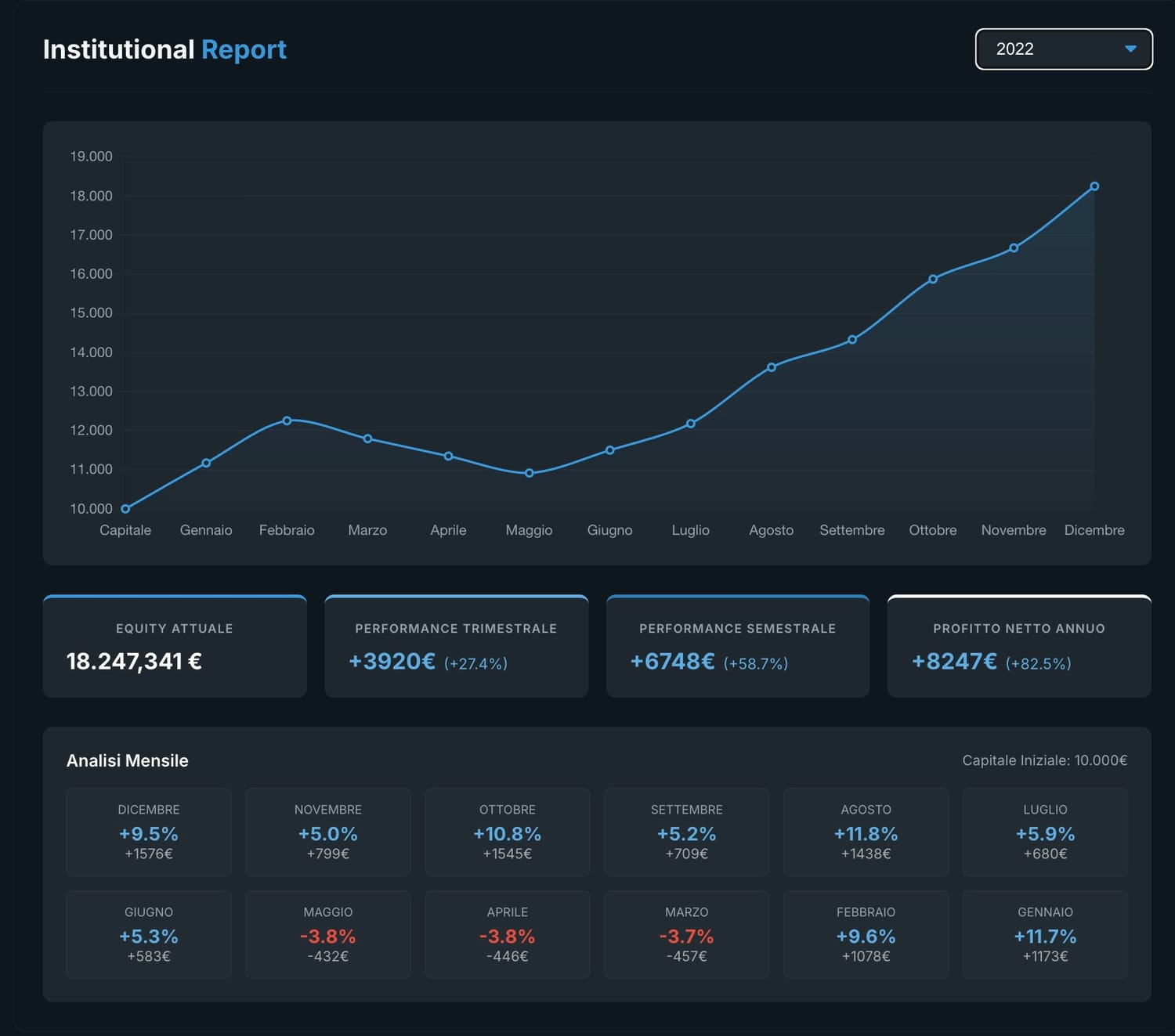Image resolution: width=1175 pixels, height=1036 pixels.
Task: Click the Novembre label on the chart axis
Action: click(x=1014, y=530)
